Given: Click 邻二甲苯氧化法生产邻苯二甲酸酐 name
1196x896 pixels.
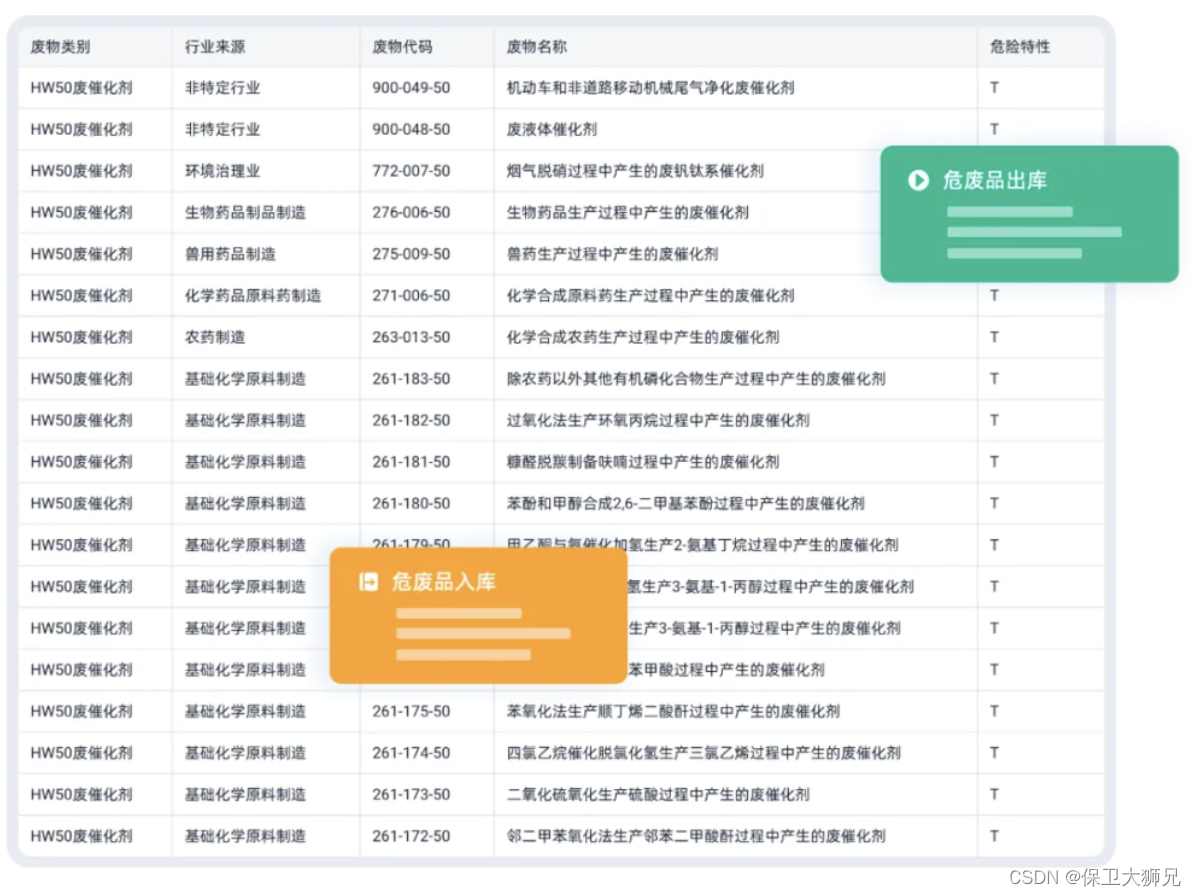Looking at the screenshot, I should coord(696,836).
